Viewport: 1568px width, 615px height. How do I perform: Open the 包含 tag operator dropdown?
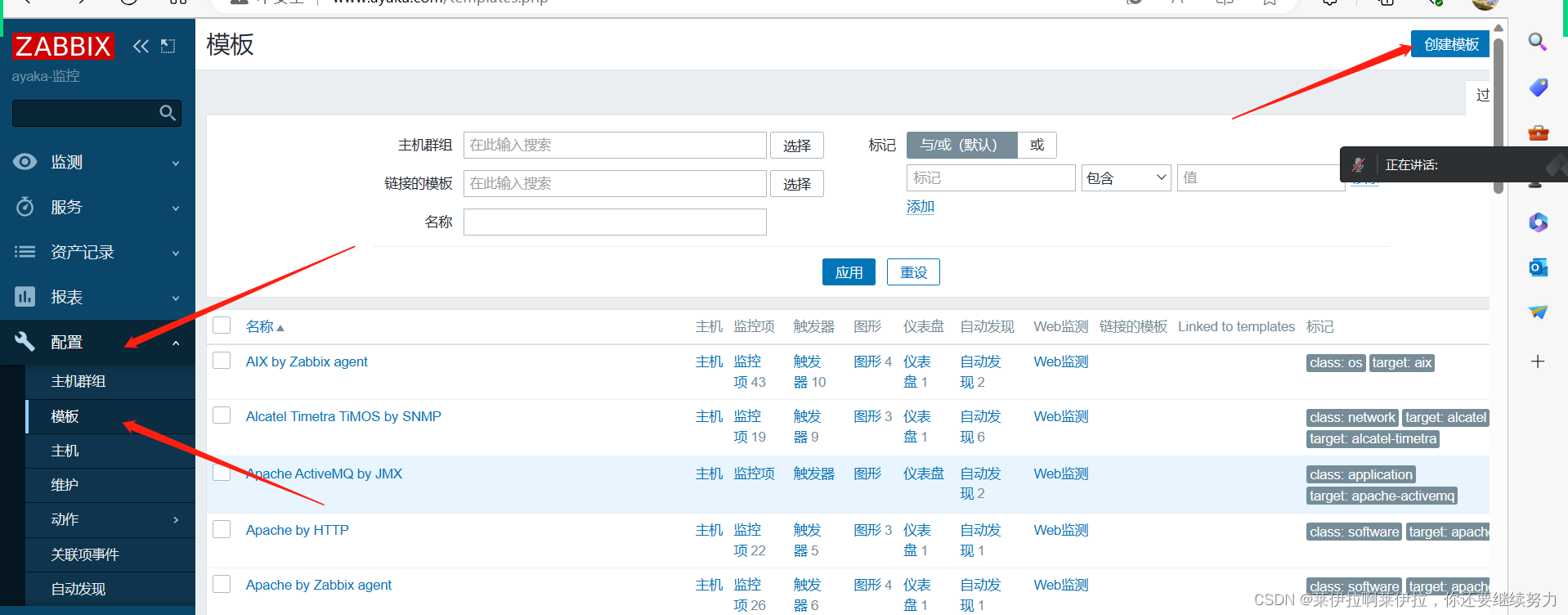point(1127,177)
